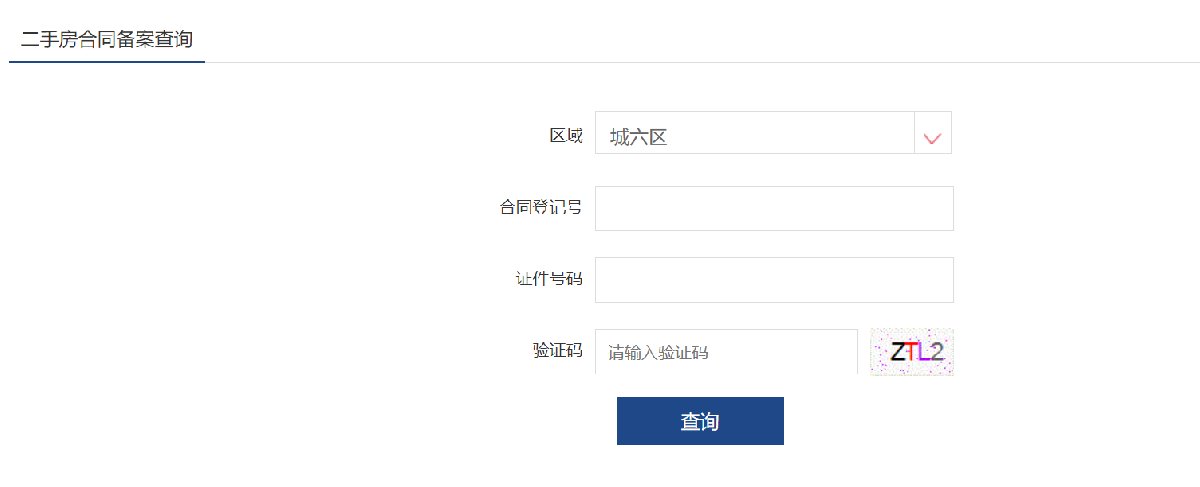1200x487 pixels.
Task: Click the blue underline beneath the page tab
Action: pos(106,62)
